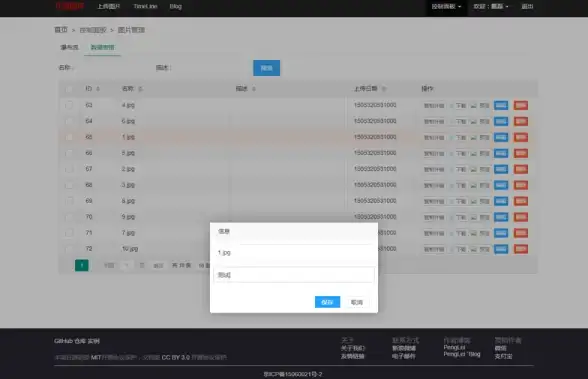Screen dimensions: 588x379
Task: Open image preview icon for 9.jpg row
Action: pos(474,217)
